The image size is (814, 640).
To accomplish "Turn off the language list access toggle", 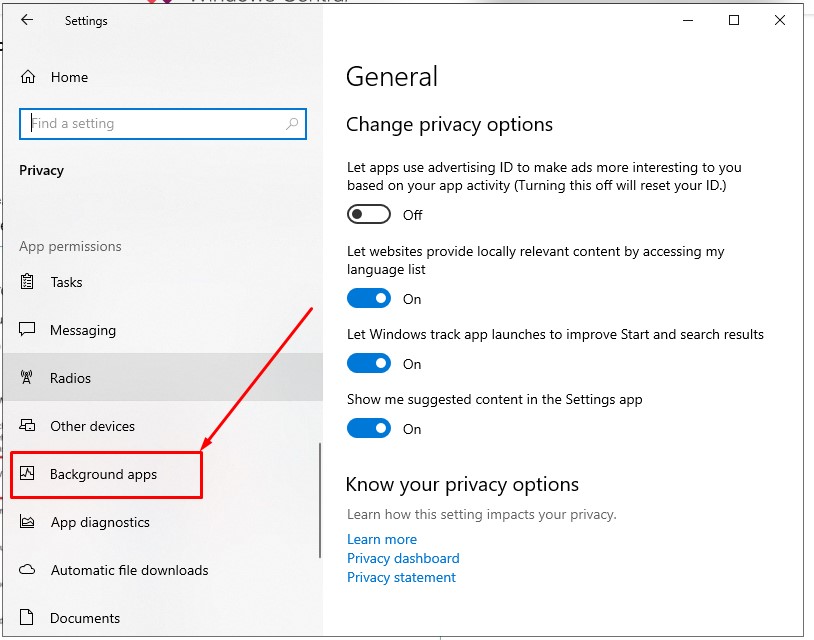I will [x=368, y=298].
